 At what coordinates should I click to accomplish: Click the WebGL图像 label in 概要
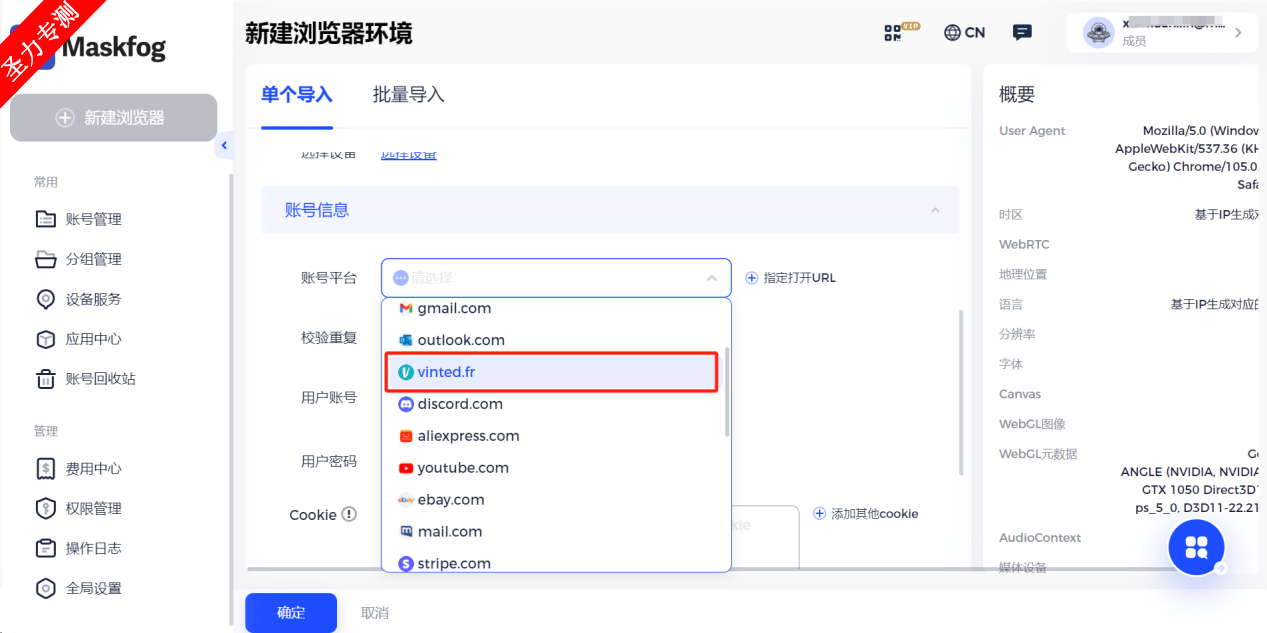1032,425
